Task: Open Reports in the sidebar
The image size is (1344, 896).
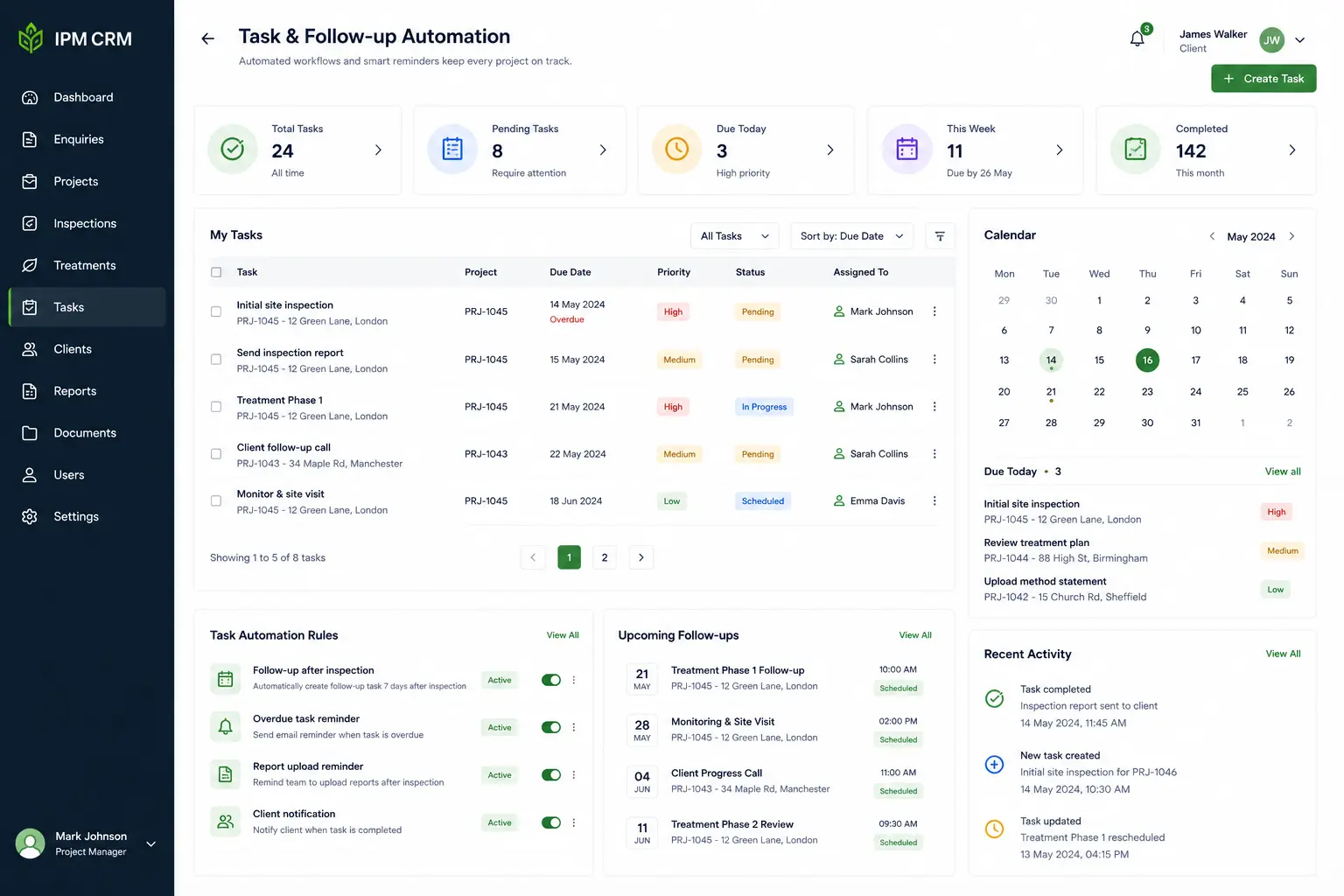Action: pos(87,391)
